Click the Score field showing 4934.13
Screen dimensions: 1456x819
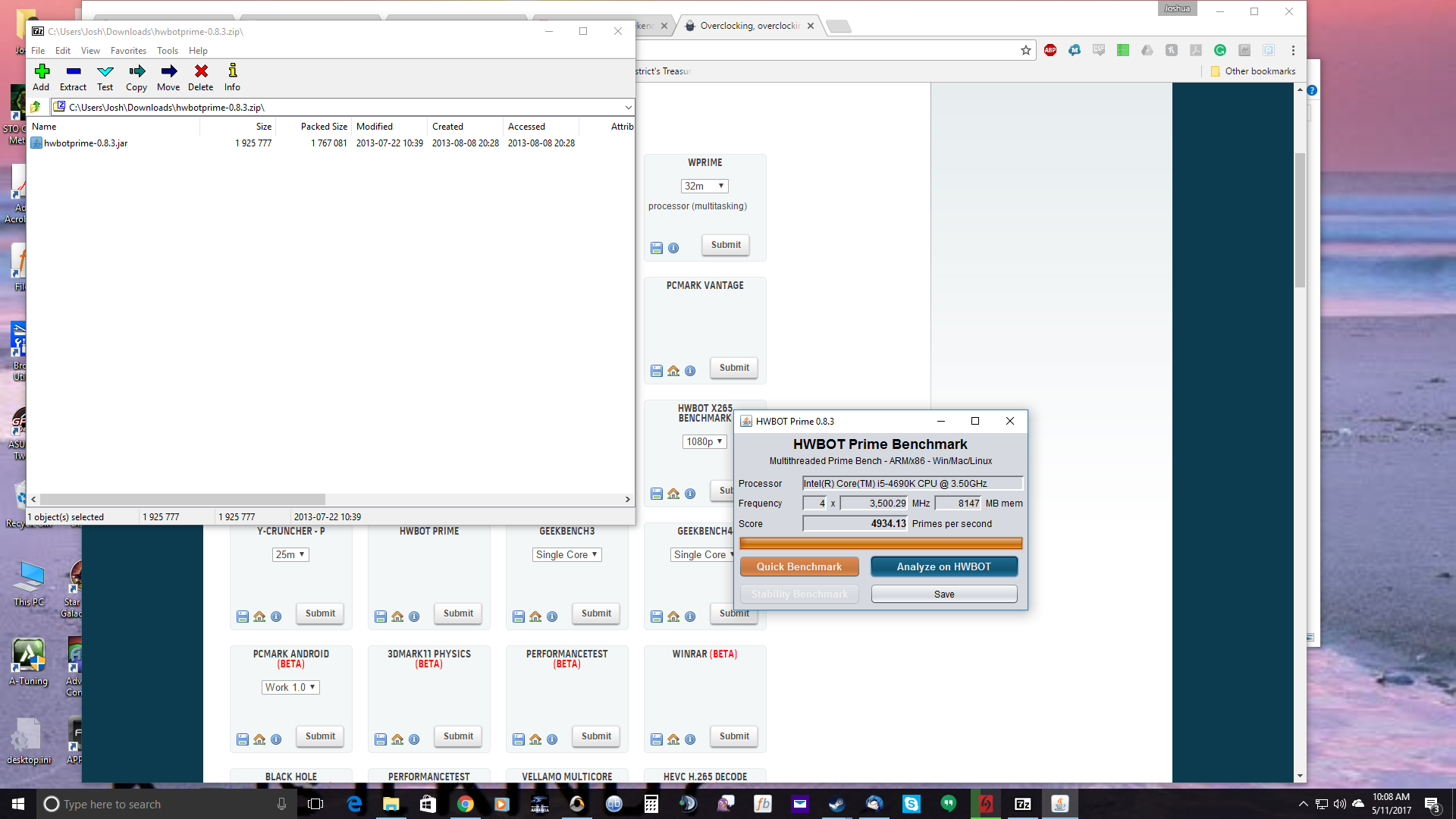pyautogui.click(x=855, y=523)
